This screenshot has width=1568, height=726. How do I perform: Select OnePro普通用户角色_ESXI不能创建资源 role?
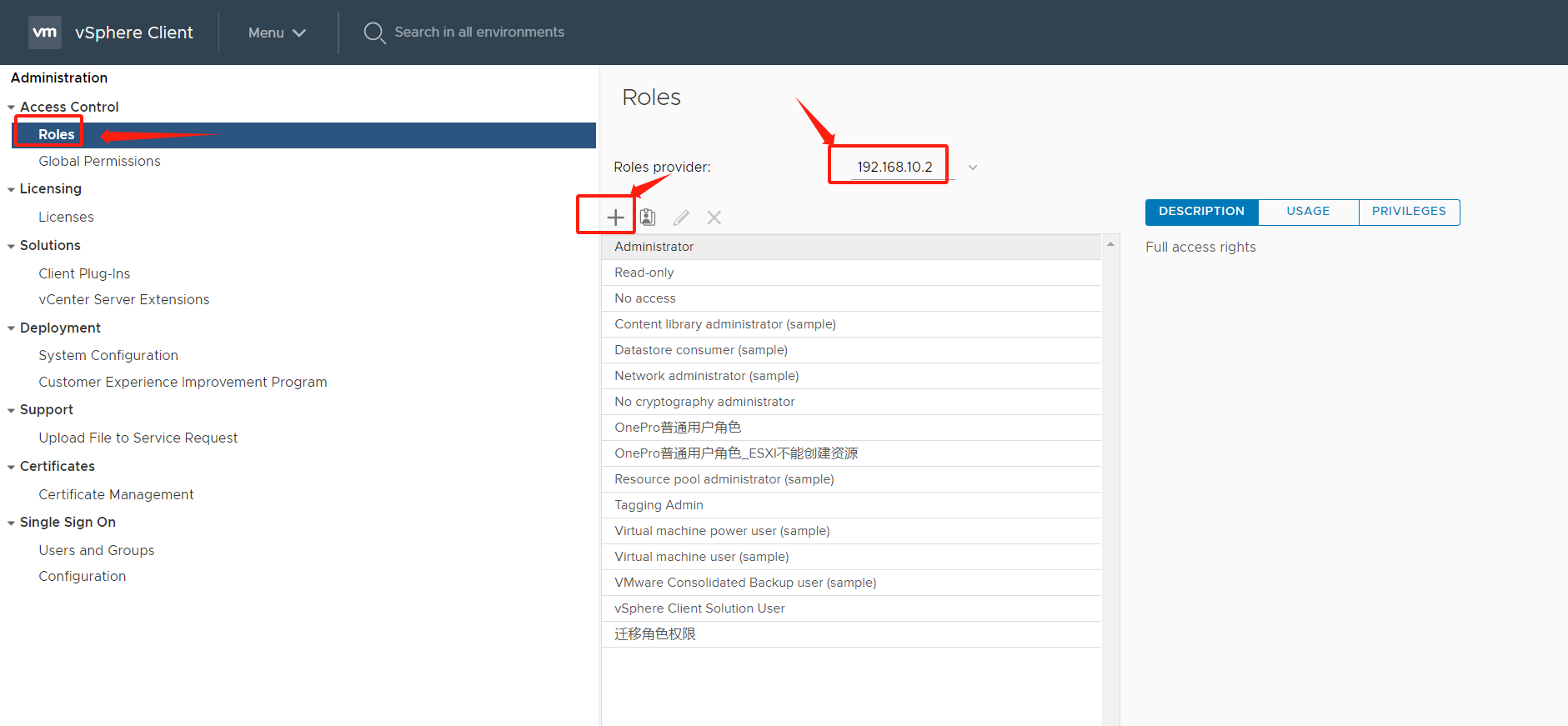click(851, 453)
